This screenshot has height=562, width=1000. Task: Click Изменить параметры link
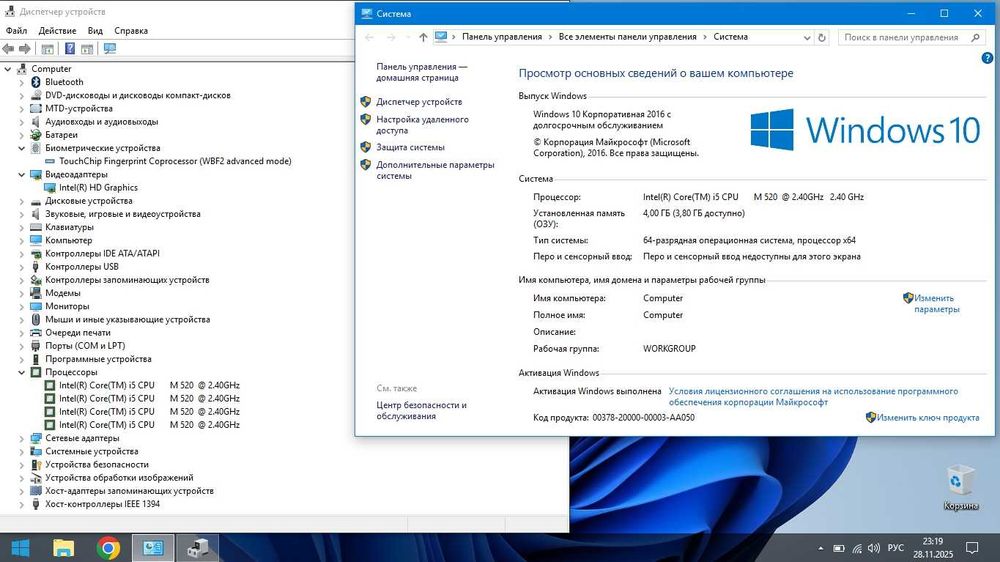[x=936, y=304]
